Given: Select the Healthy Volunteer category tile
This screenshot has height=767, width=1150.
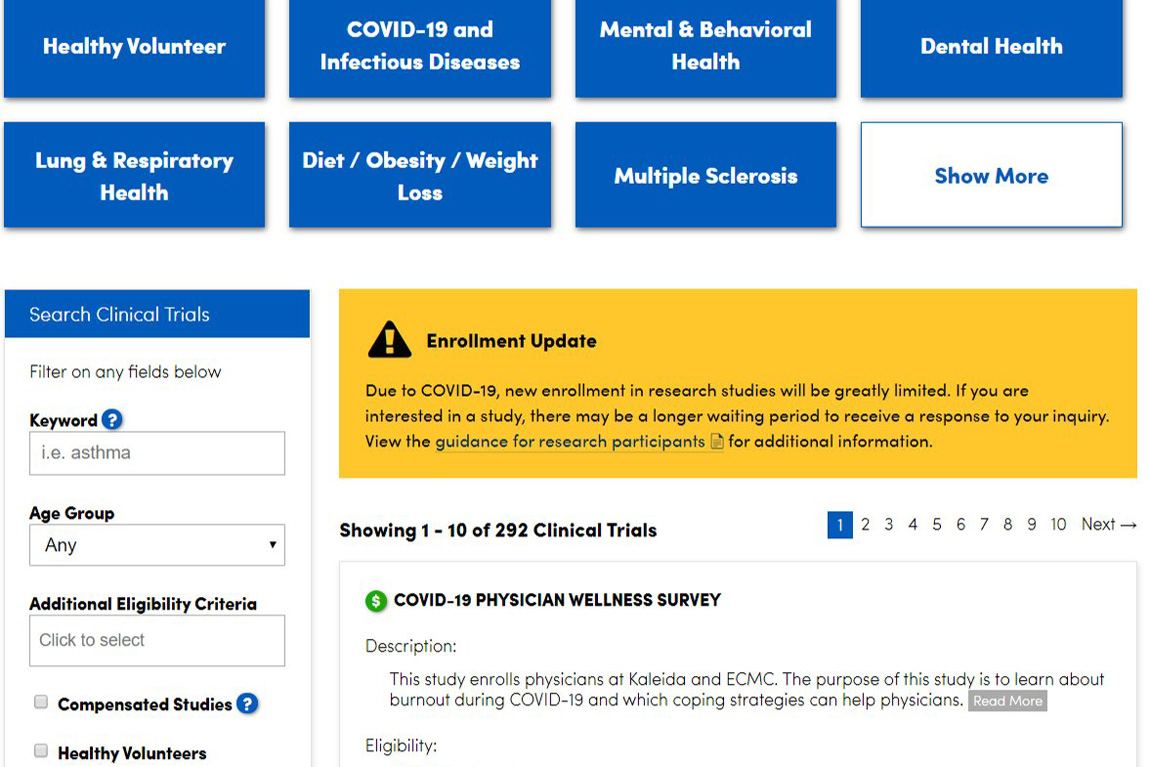Looking at the screenshot, I should [x=134, y=46].
